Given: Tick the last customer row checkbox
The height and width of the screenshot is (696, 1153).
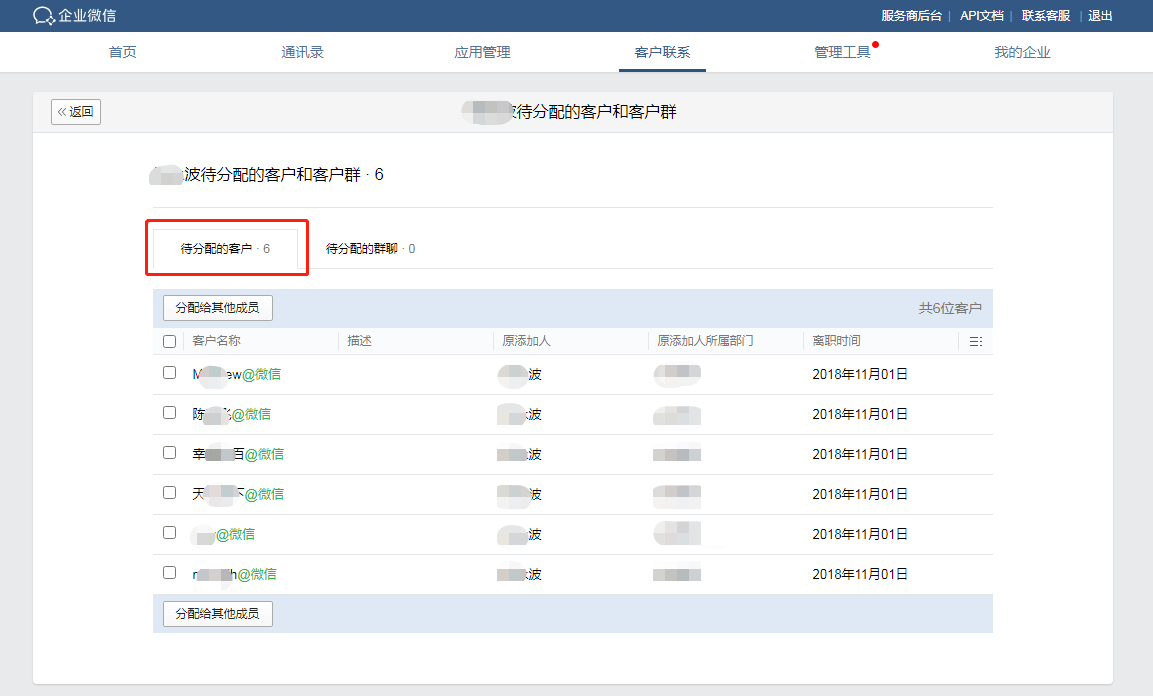Looking at the screenshot, I should click(169, 573).
